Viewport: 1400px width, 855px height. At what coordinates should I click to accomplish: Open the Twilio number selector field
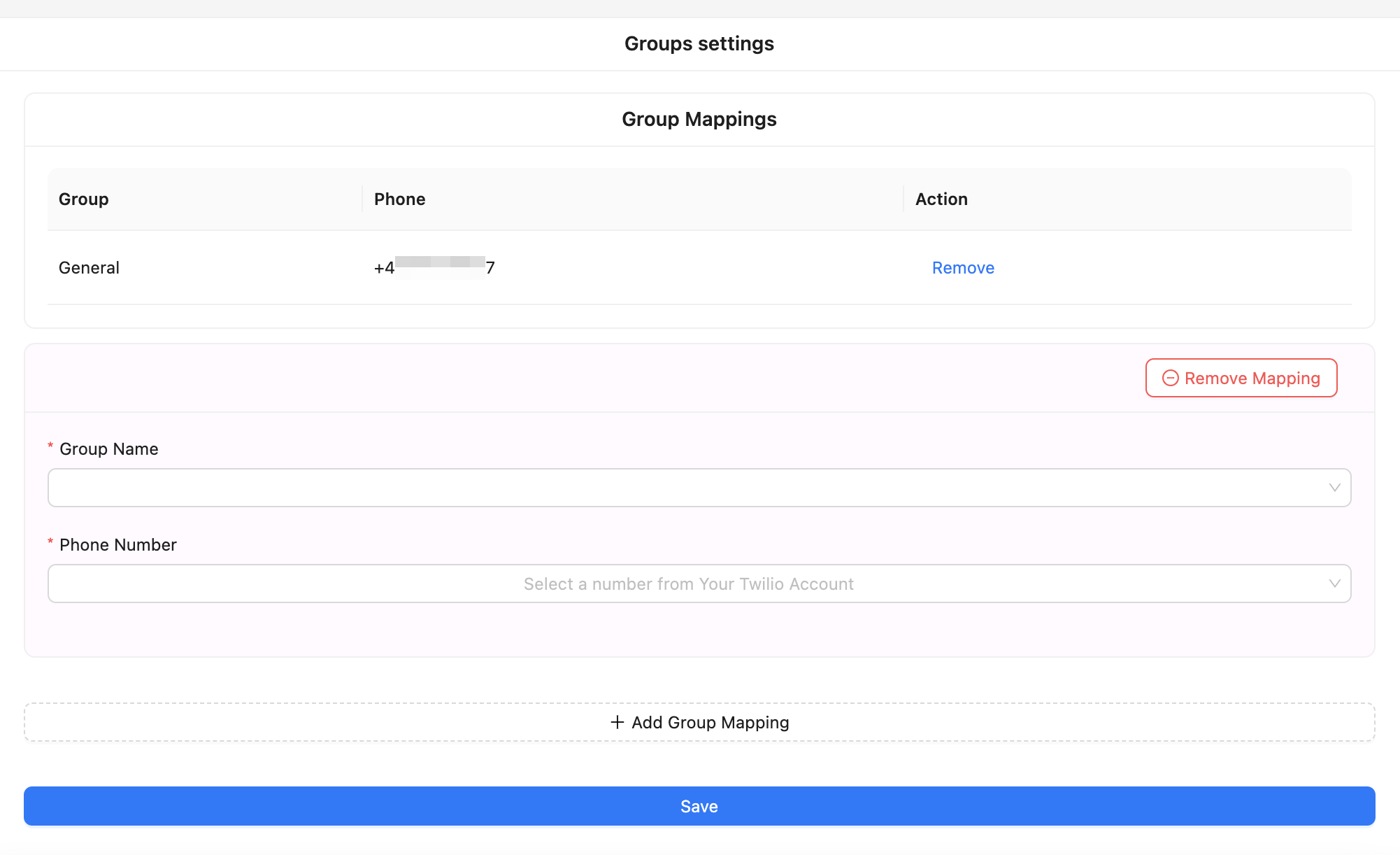pyautogui.click(x=688, y=584)
